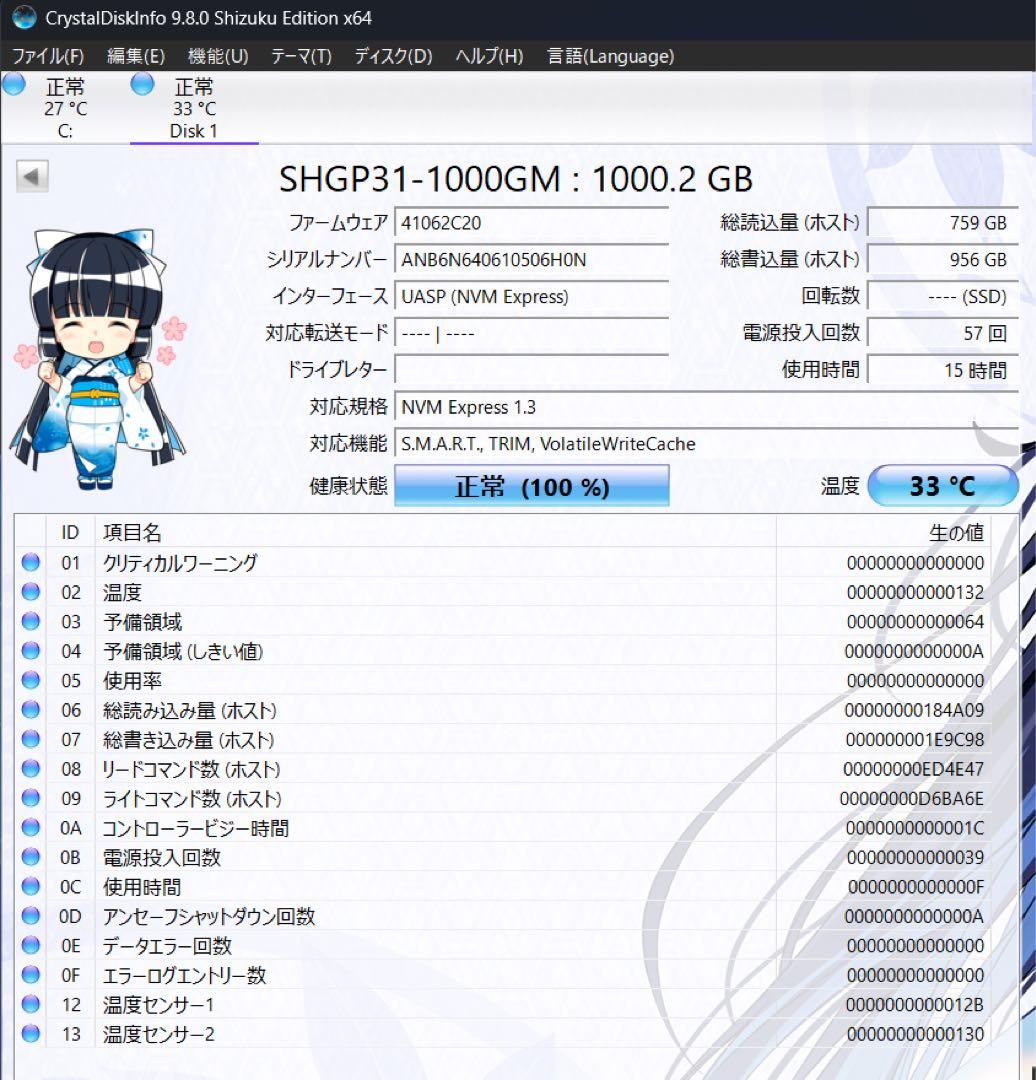The image size is (1036, 1080).
Task: Select raw value 00000000184A09
Action: point(914,710)
